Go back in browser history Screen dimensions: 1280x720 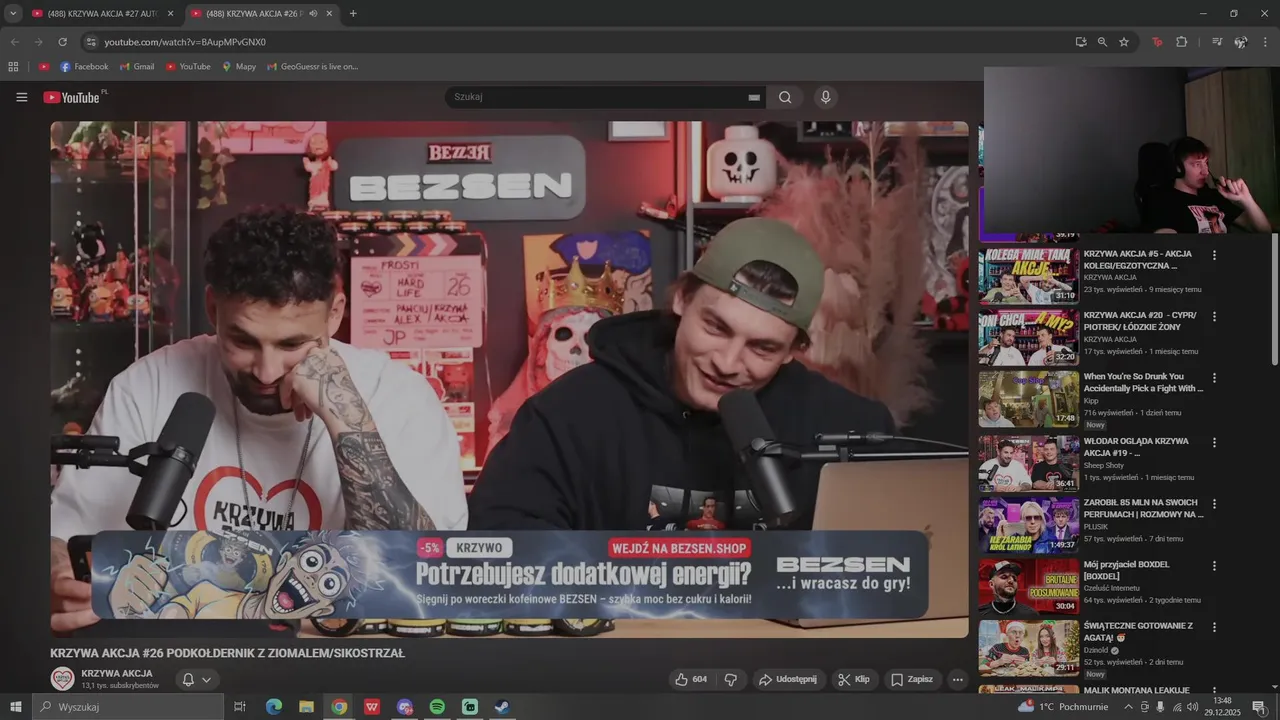click(14, 42)
